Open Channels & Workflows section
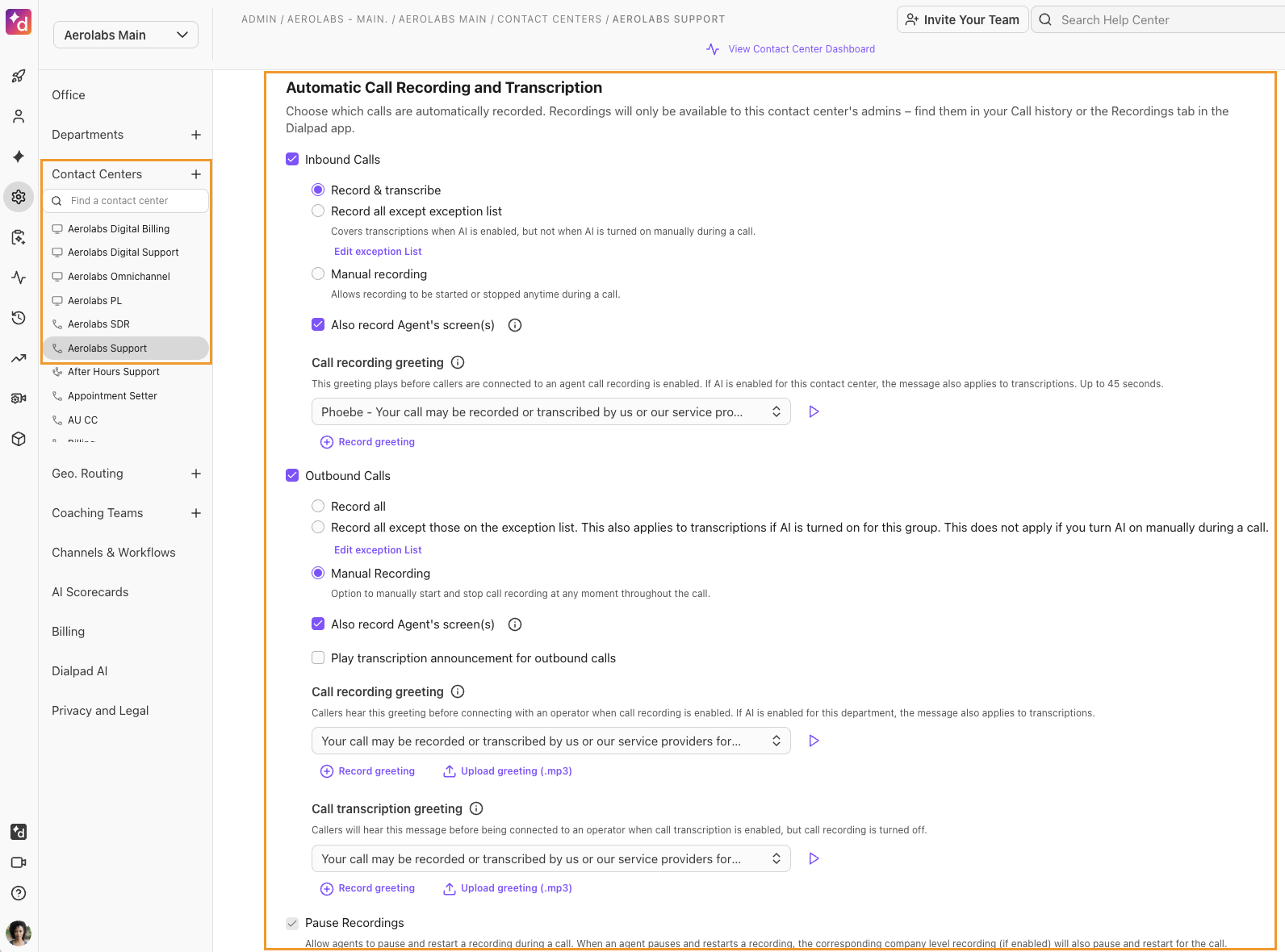The height and width of the screenshot is (952, 1285). point(114,553)
